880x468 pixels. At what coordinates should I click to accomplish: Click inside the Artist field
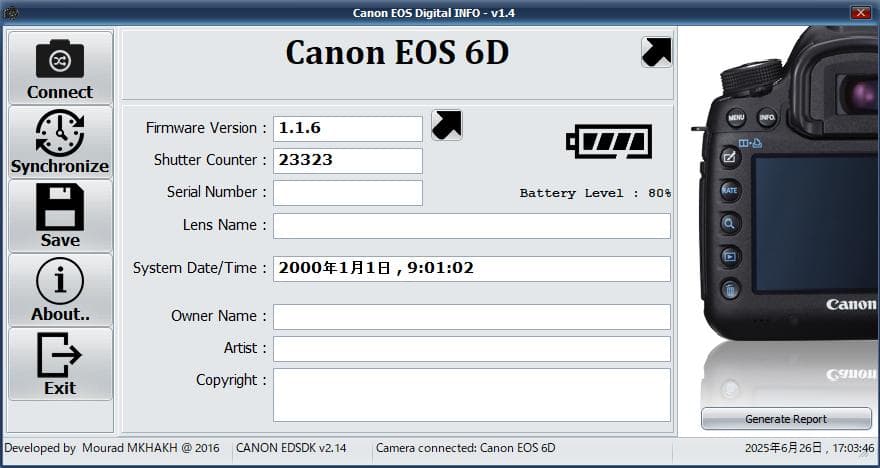pyautogui.click(x=472, y=349)
